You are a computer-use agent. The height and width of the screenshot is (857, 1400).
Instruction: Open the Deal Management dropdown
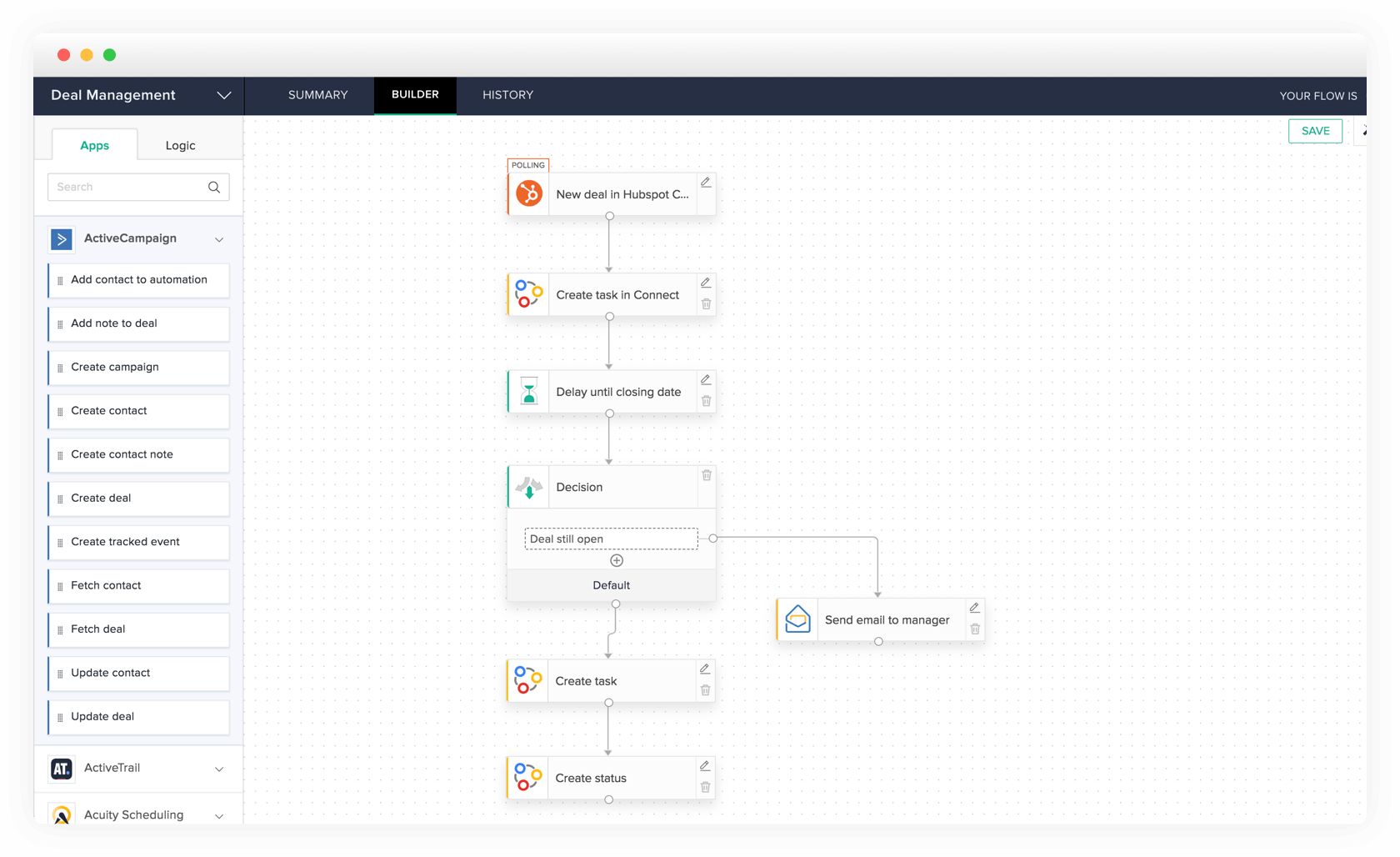(x=223, y=95)
